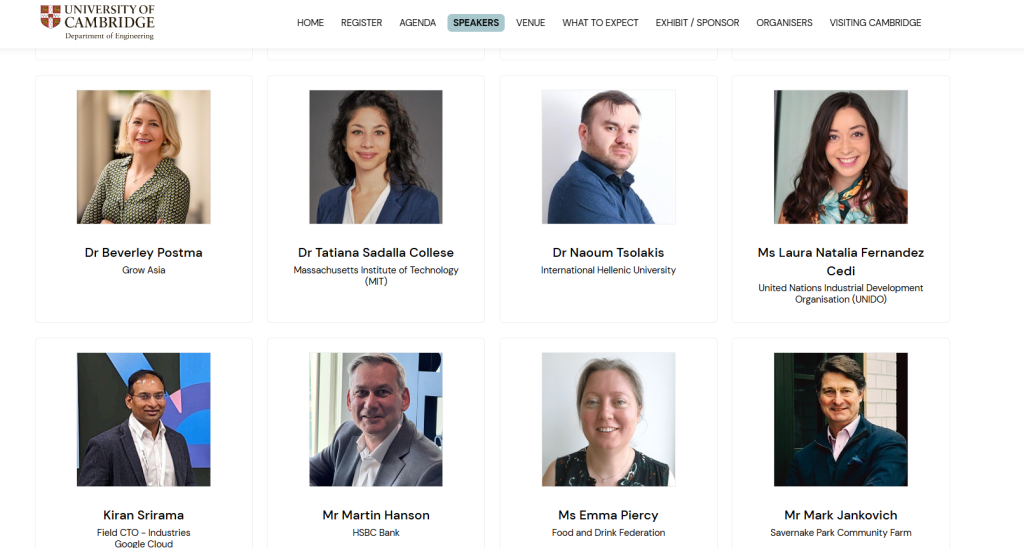Click Mr Martin Hanson's photo
1024x548 pixels.
pos(376,419)
